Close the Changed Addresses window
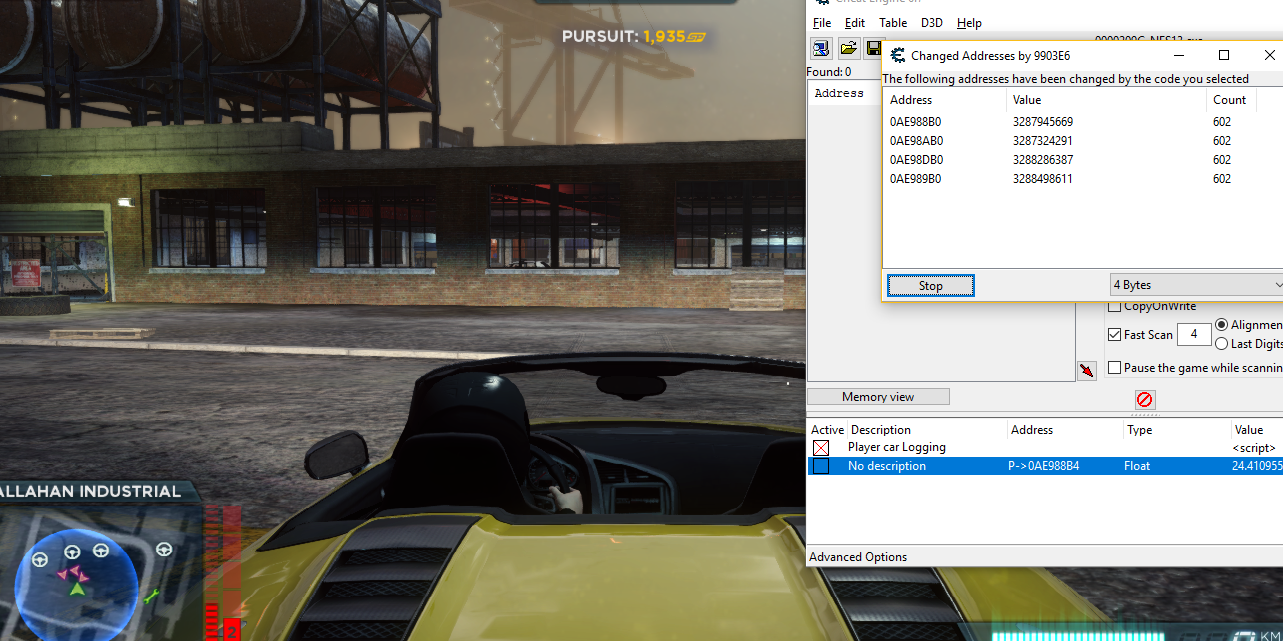This screenshot has width=1283, height=641. click(x=1268, y=56)
